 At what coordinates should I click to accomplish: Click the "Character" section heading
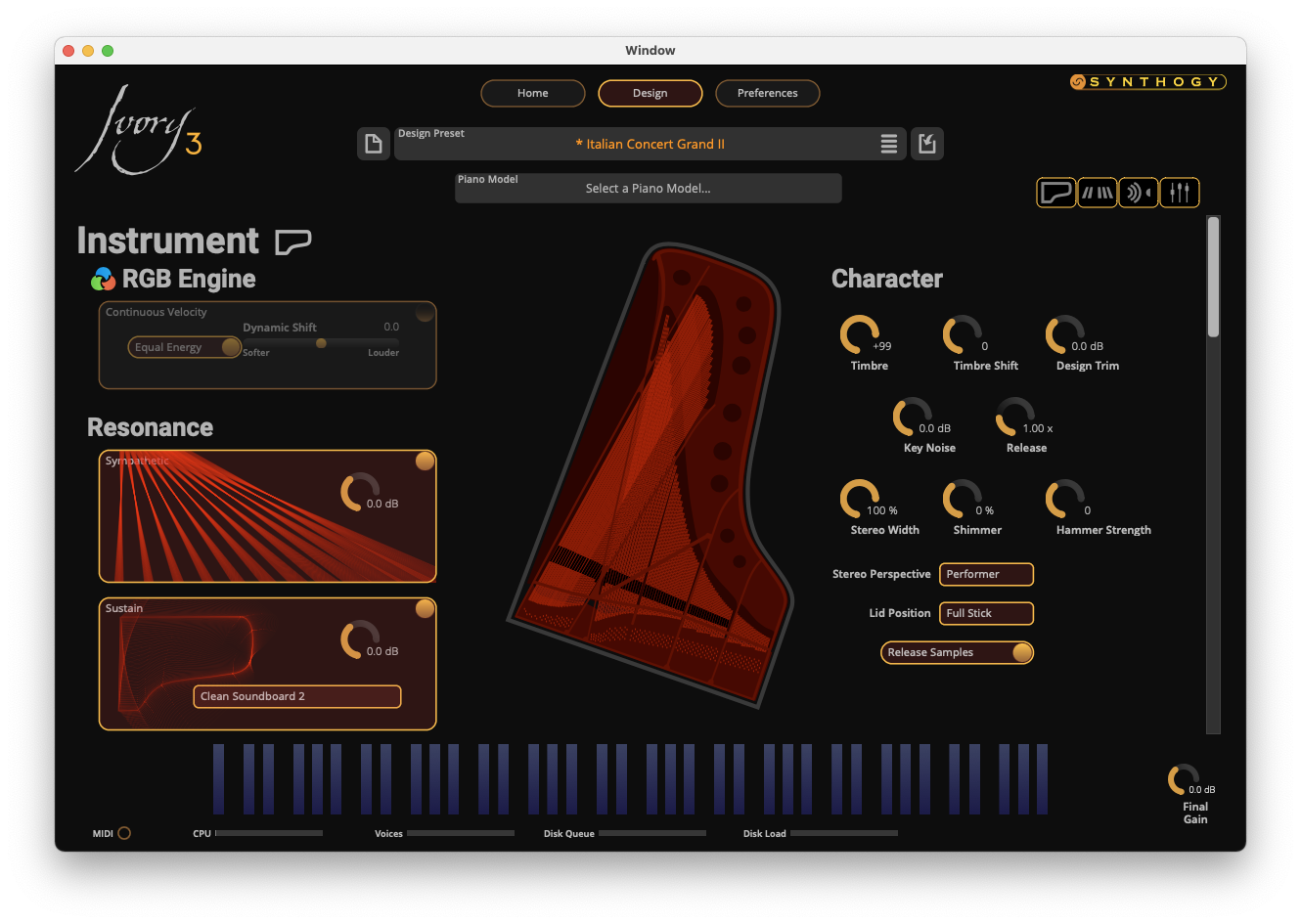click(887, 279)
